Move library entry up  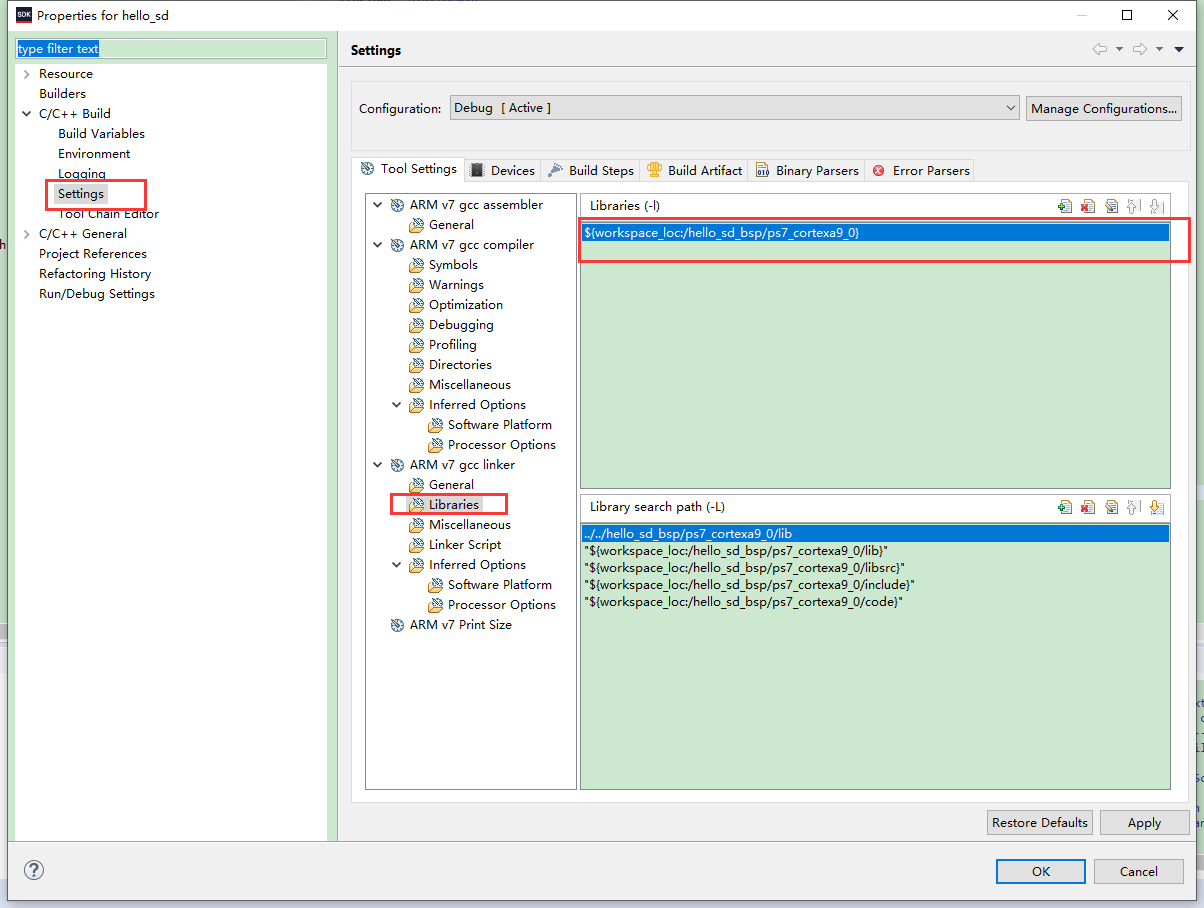point(1134,205)
